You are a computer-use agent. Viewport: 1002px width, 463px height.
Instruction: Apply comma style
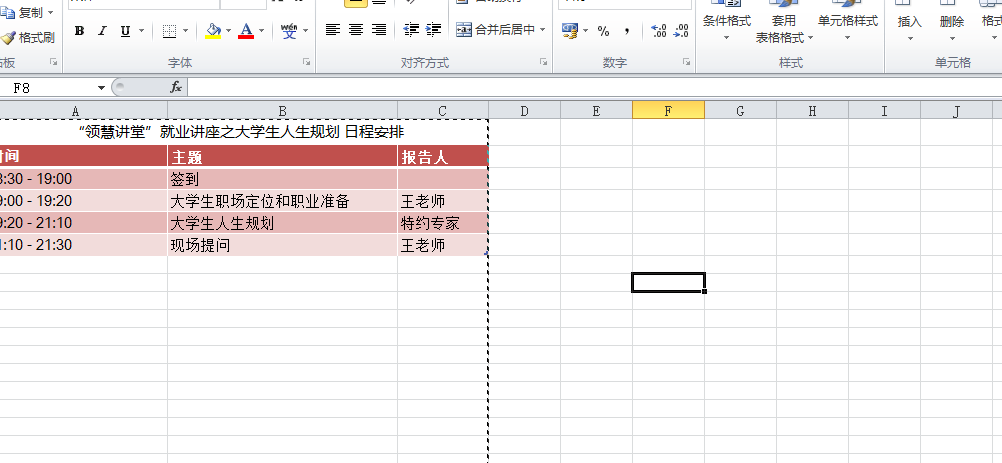pyautogui.click(x=627, y=30)
